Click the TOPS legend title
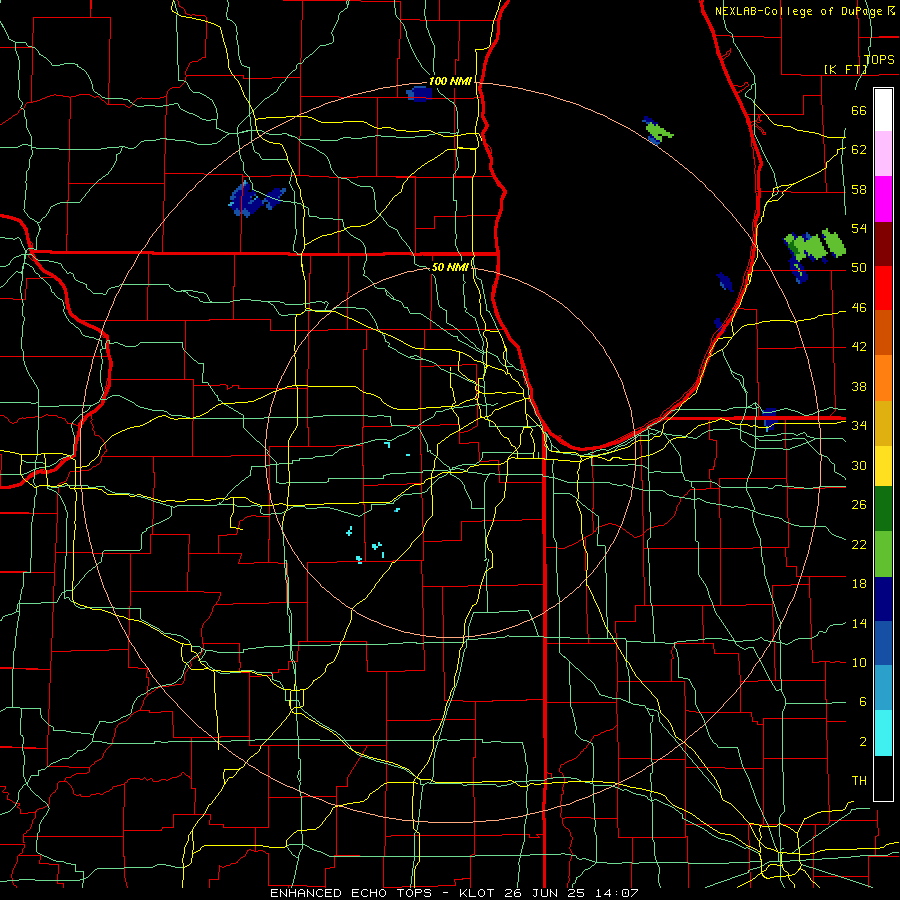900x900 pixels. pyautogui.click(x=879, y=60)
